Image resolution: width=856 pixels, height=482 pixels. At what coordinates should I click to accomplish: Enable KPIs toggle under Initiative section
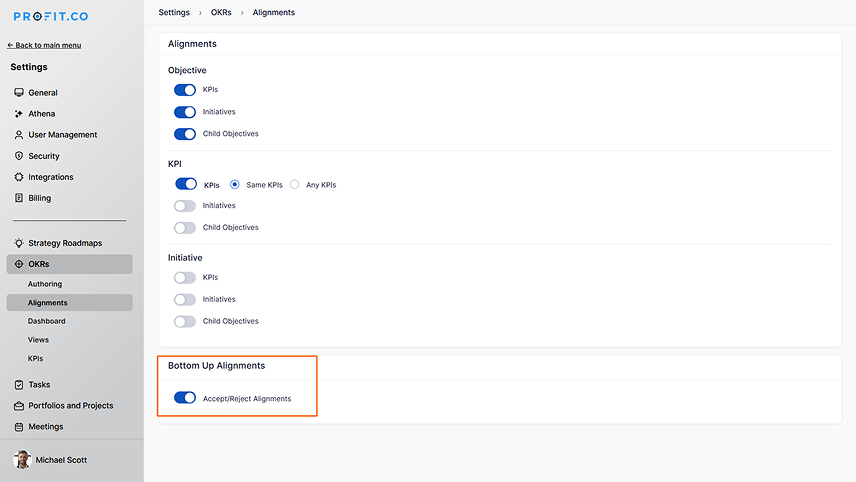click(185, 277)
